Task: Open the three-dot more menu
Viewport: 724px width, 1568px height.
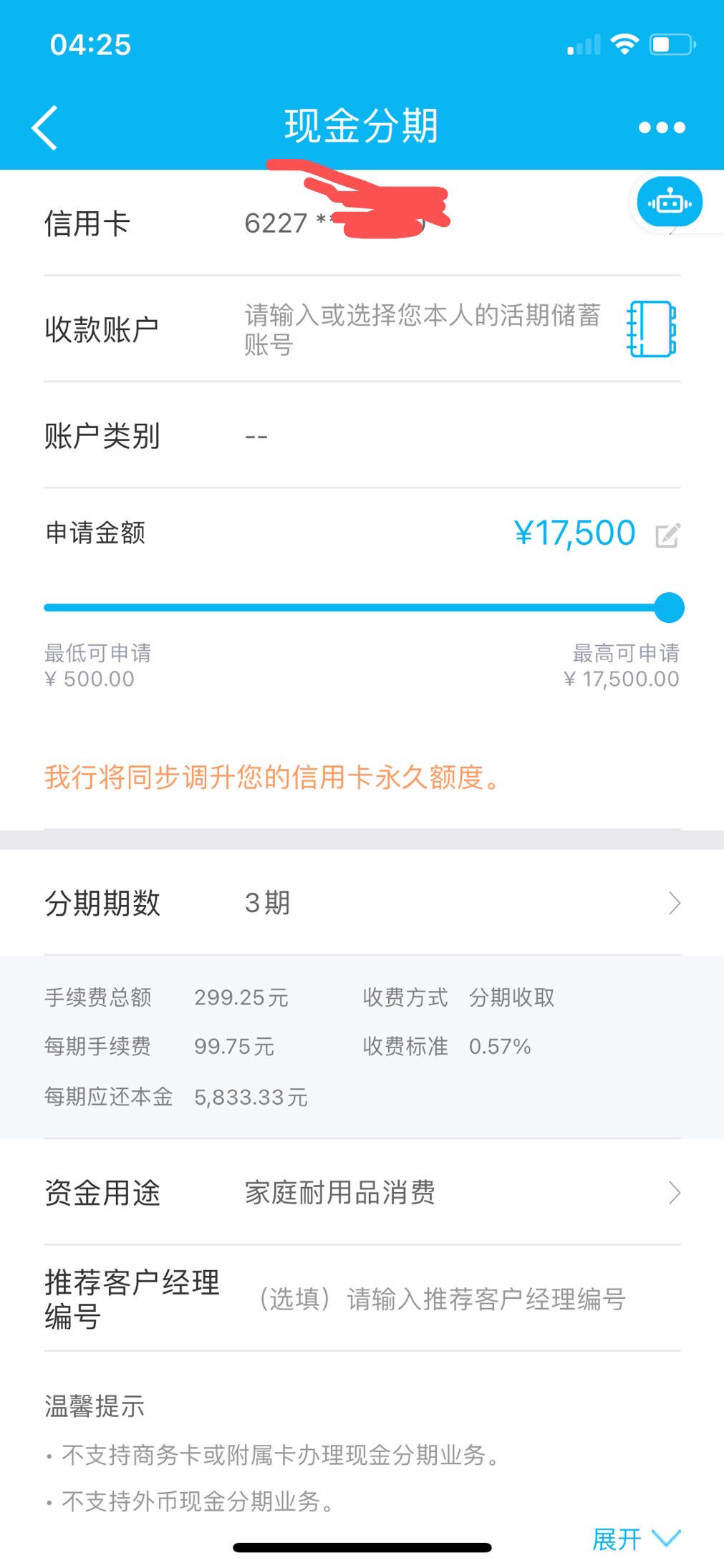Action: pos(662,127)
